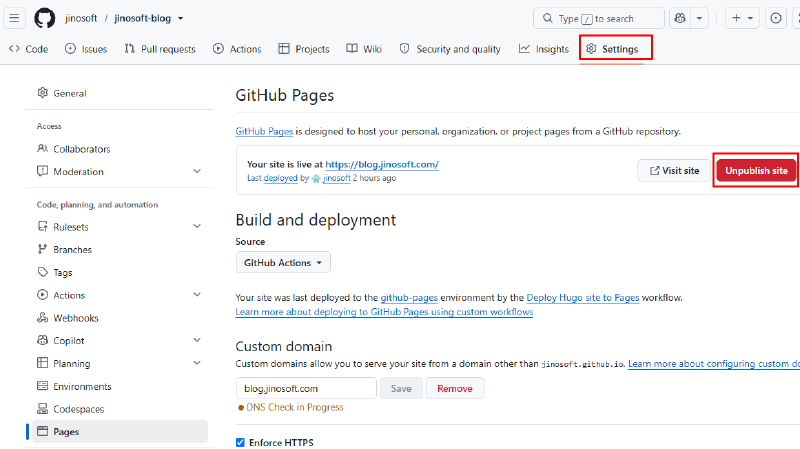Click the Rulesets icon in sidebar
This screenshot has height=449, width=800.
42,226
